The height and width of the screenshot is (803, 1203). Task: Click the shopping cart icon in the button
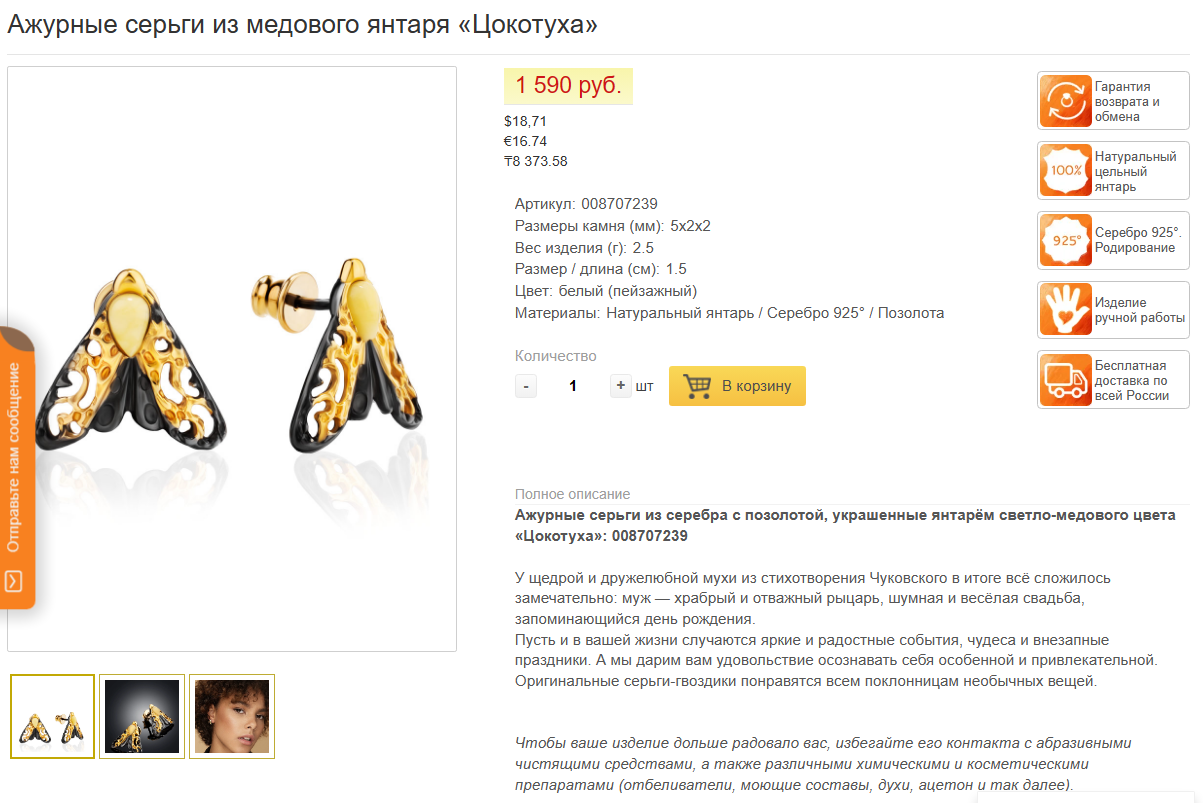coord(697,386)
